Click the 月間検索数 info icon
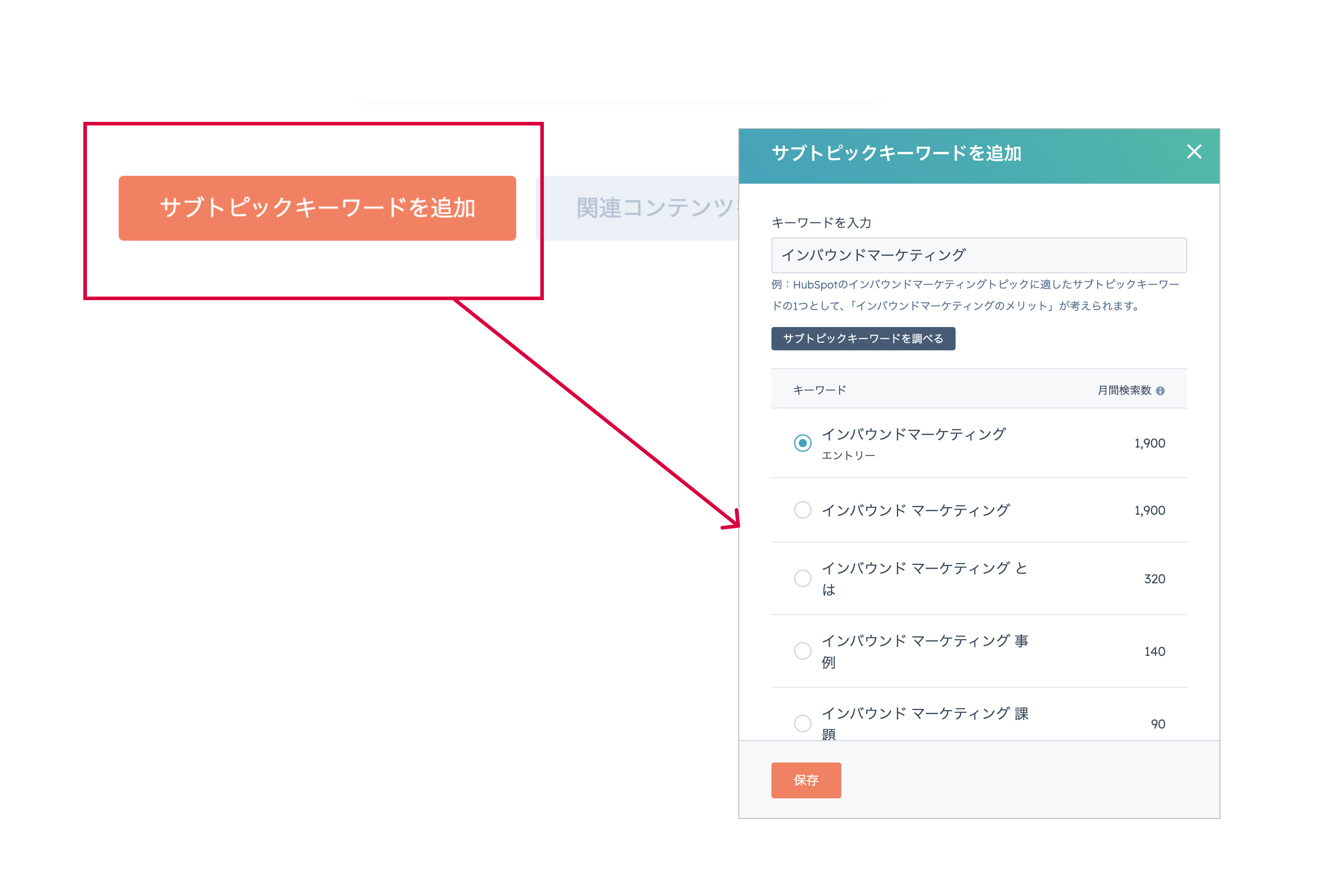 click(x=1159, y=391)
